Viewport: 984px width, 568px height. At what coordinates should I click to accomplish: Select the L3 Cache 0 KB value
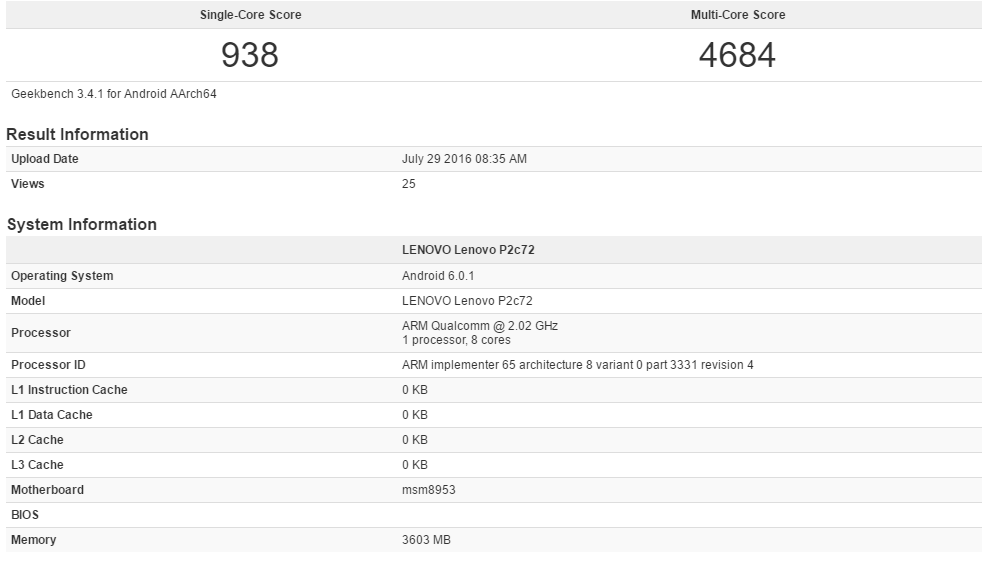[415, 465]
